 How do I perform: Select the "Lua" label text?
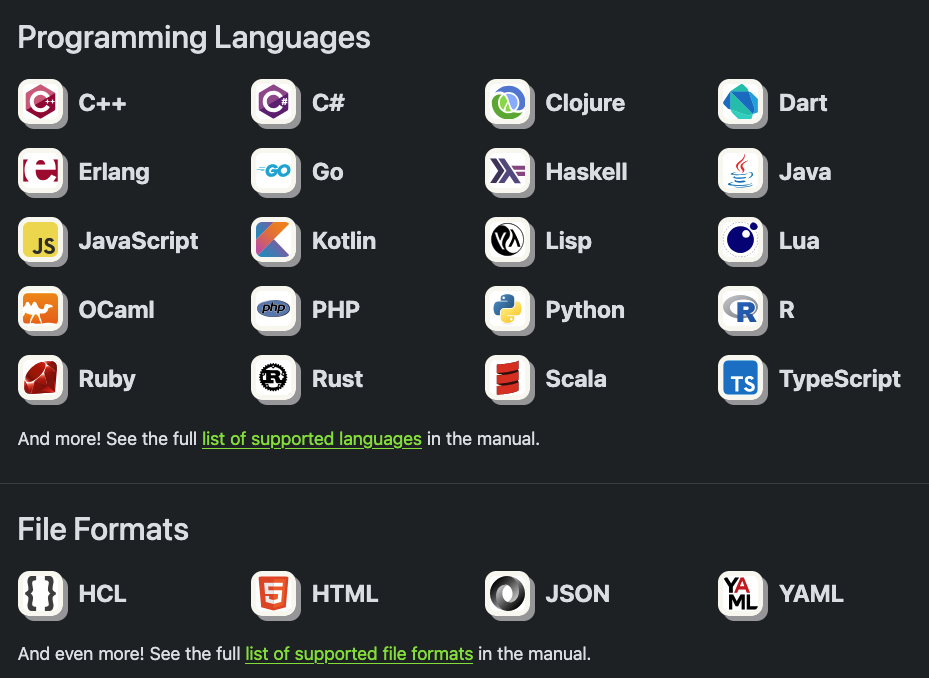click(x=799, y=241)
